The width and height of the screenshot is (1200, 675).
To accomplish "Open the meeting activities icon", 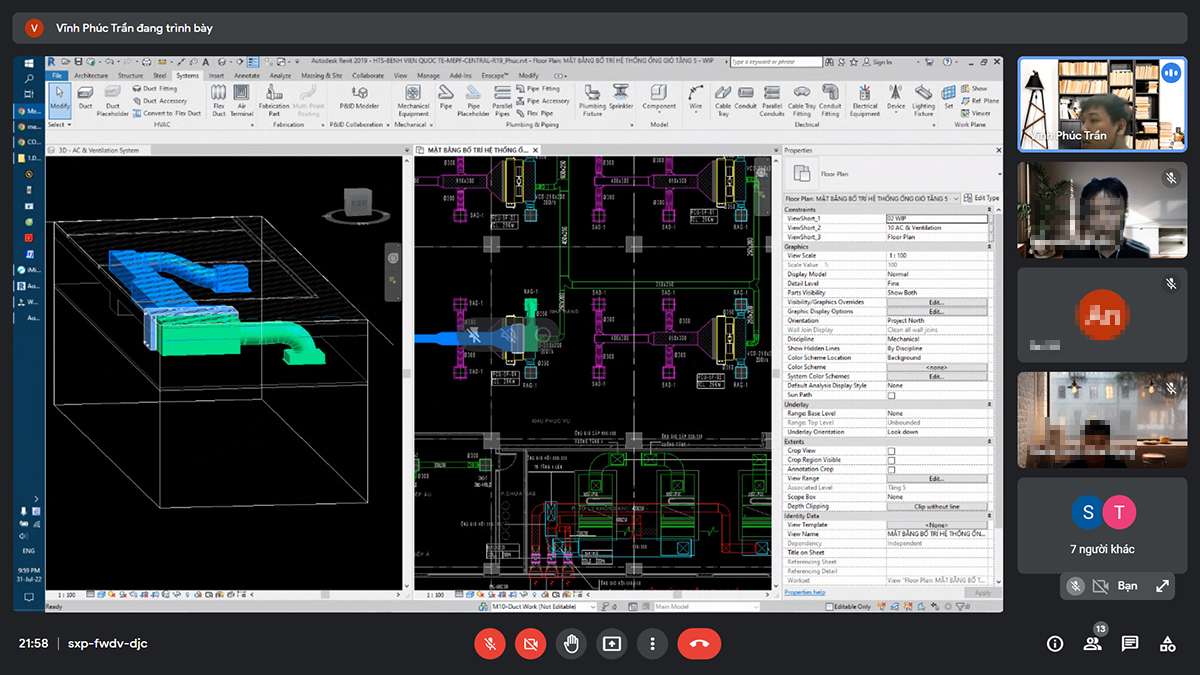I will click(x=1167, y=643).
